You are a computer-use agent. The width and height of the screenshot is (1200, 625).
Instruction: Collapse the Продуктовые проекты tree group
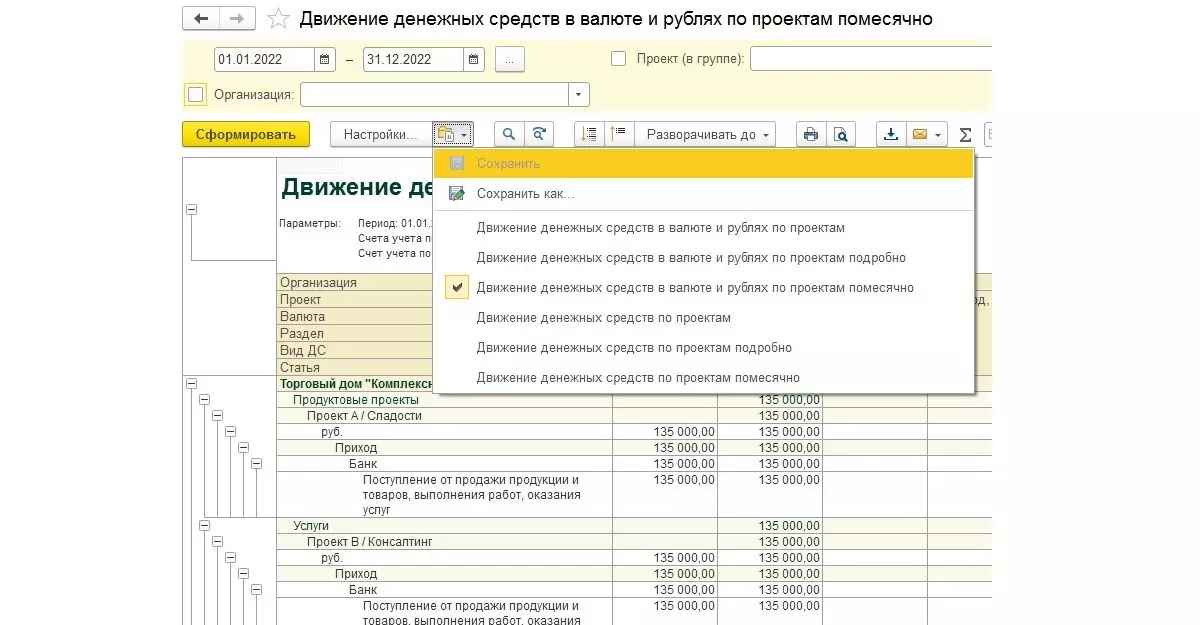(204, 400)
